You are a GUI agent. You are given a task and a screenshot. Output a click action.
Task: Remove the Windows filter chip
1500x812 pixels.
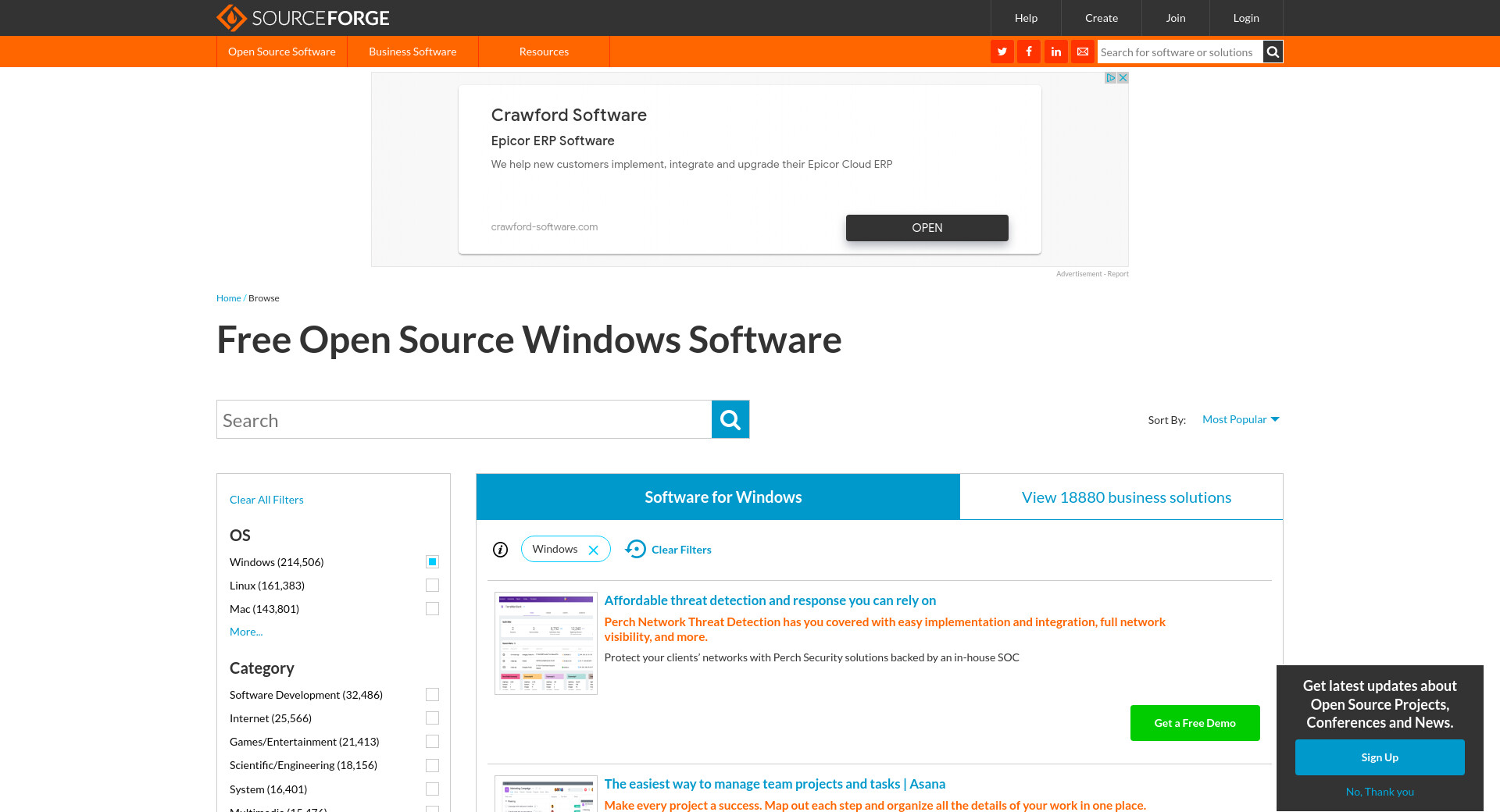point(594,550)
